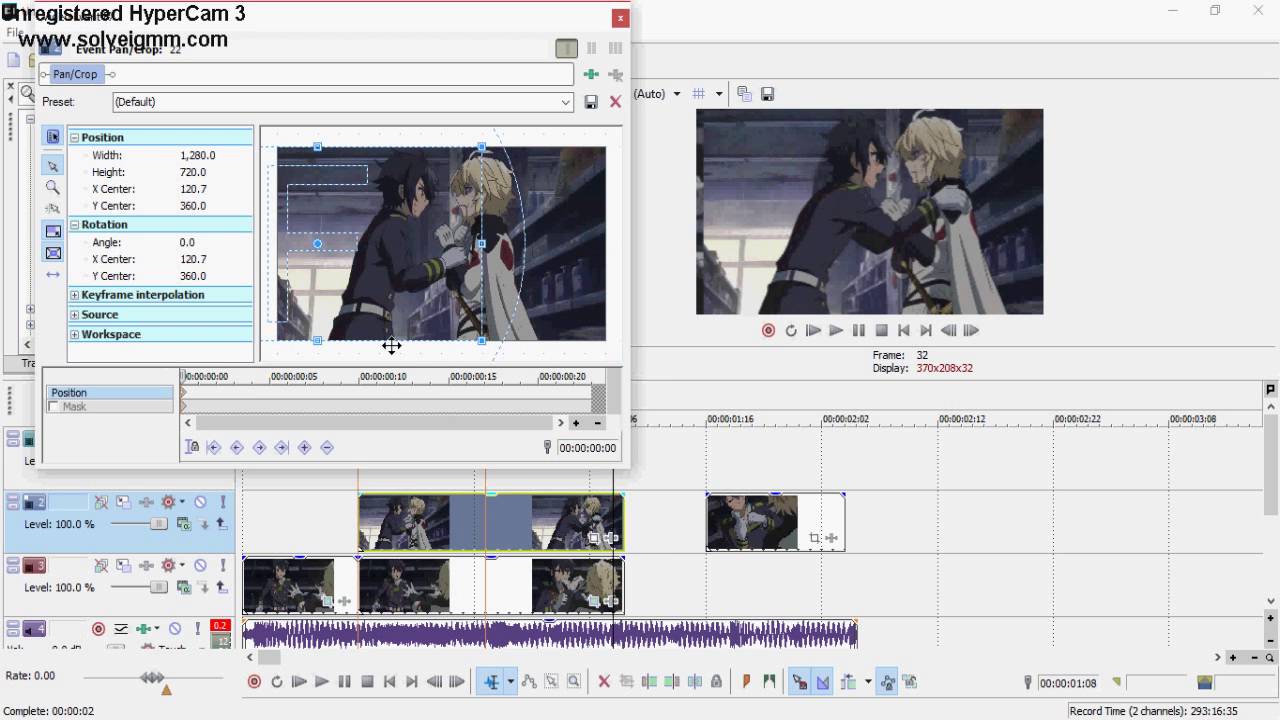Open the Auto Ripple dropdown arrow

[x=867, y=682]
